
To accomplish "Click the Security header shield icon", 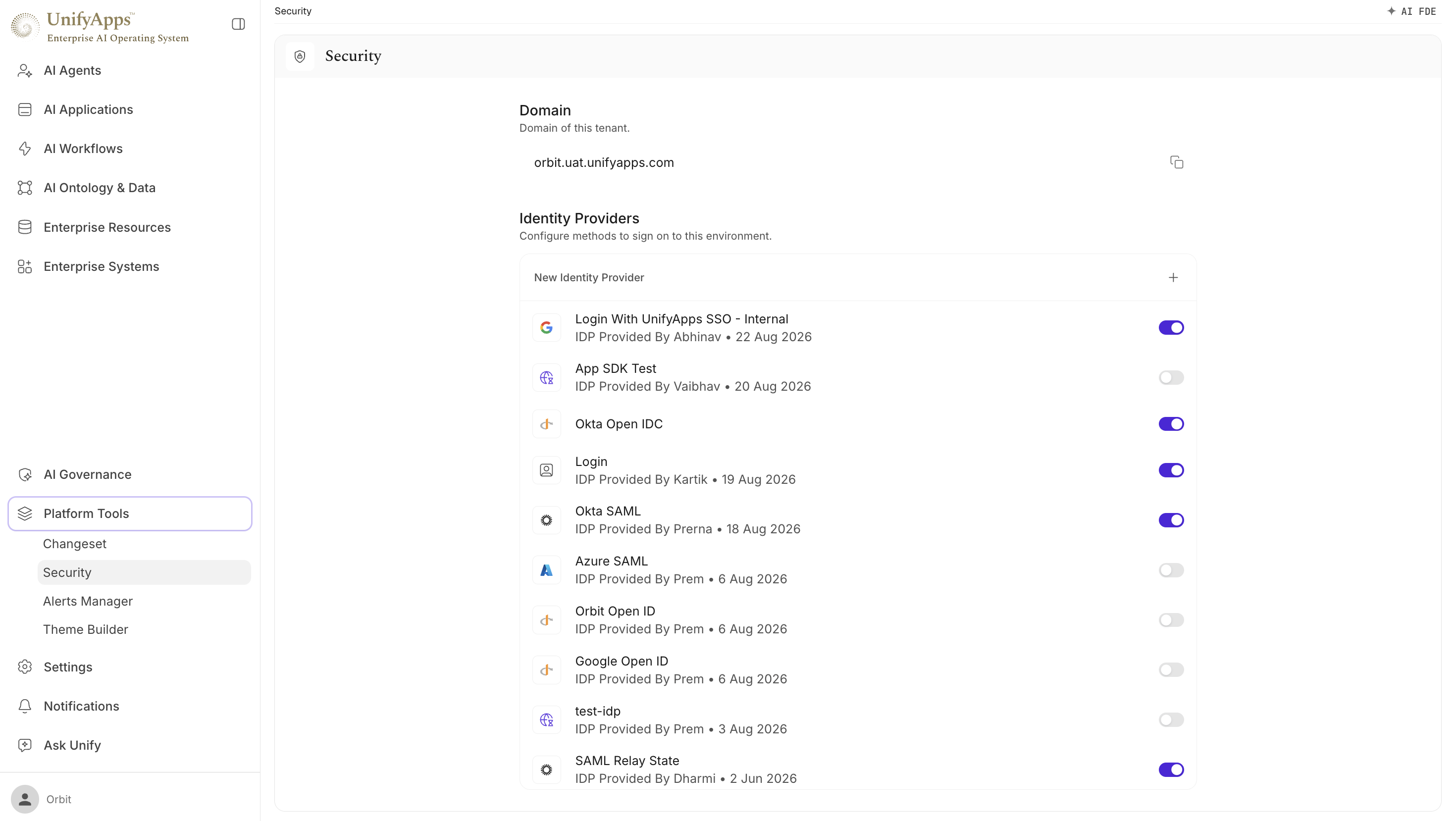I will click(x=300, y=56).
